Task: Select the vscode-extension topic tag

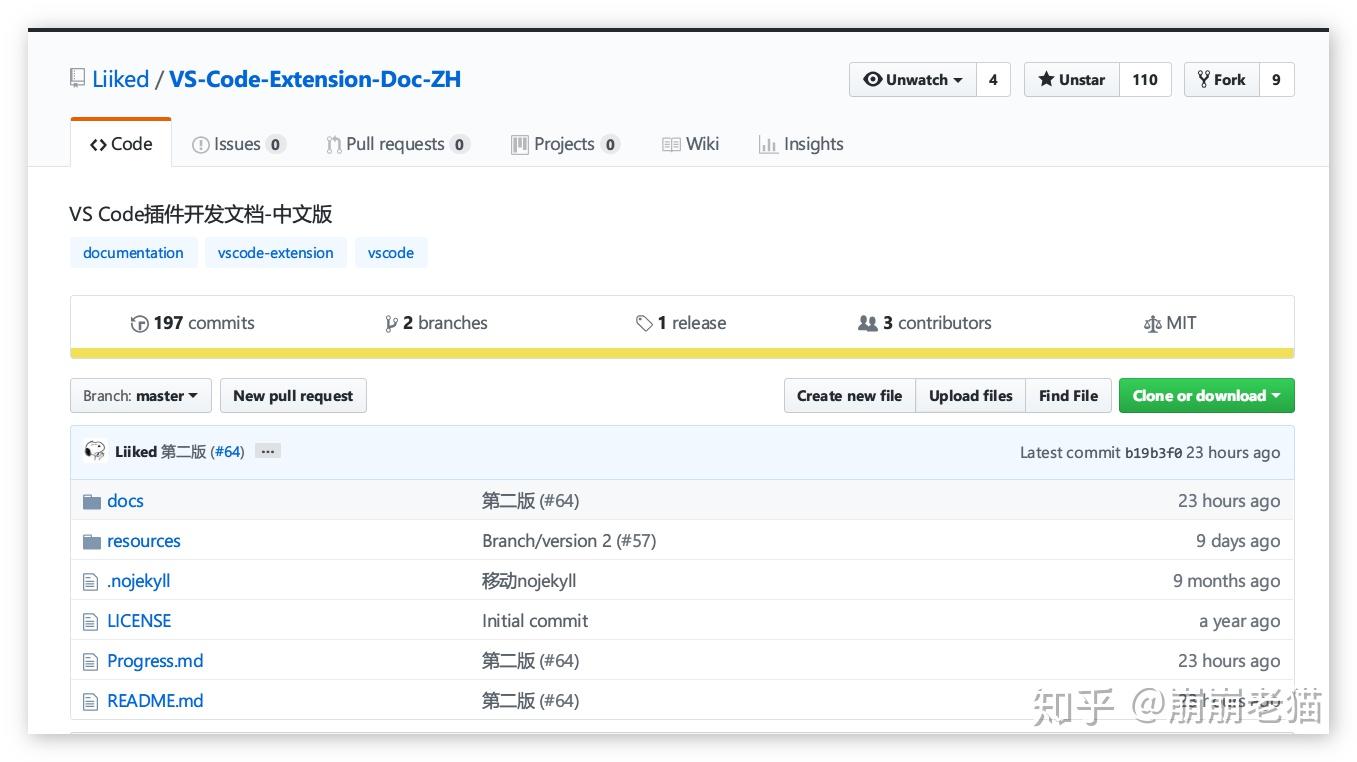Action: 276,253
